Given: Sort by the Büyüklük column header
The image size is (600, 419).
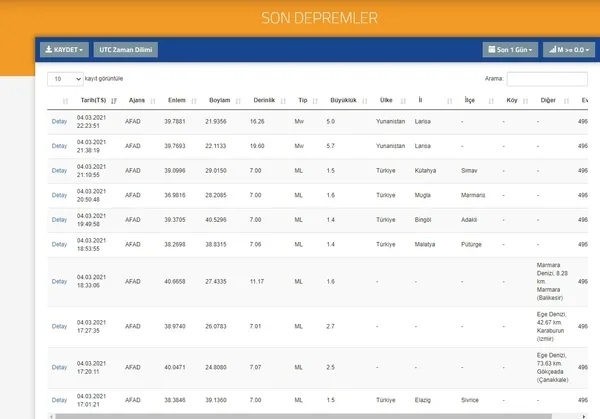Looking at the screenshot, I should pos(343,100).
